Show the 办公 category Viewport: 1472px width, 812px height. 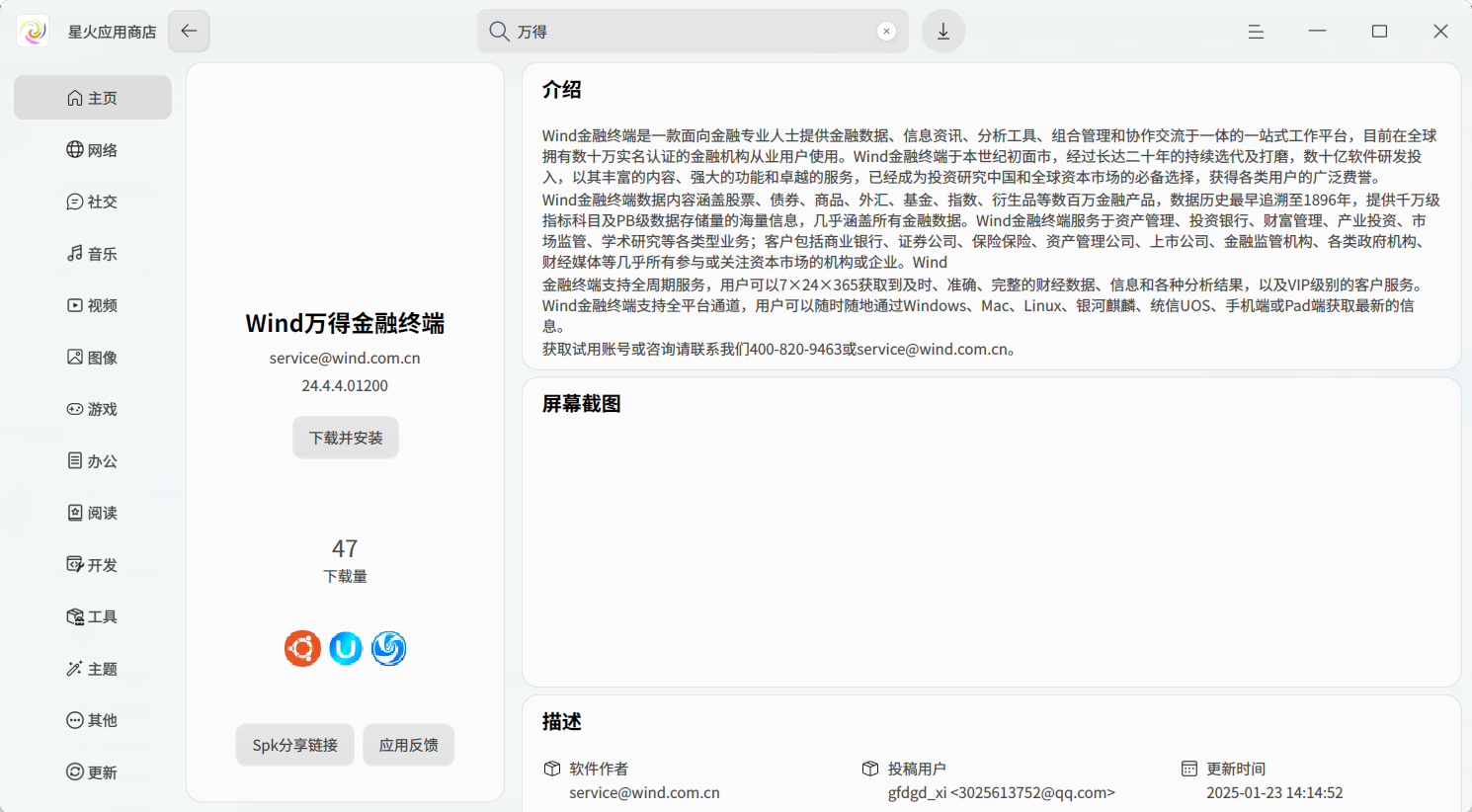tap(93, 461)
